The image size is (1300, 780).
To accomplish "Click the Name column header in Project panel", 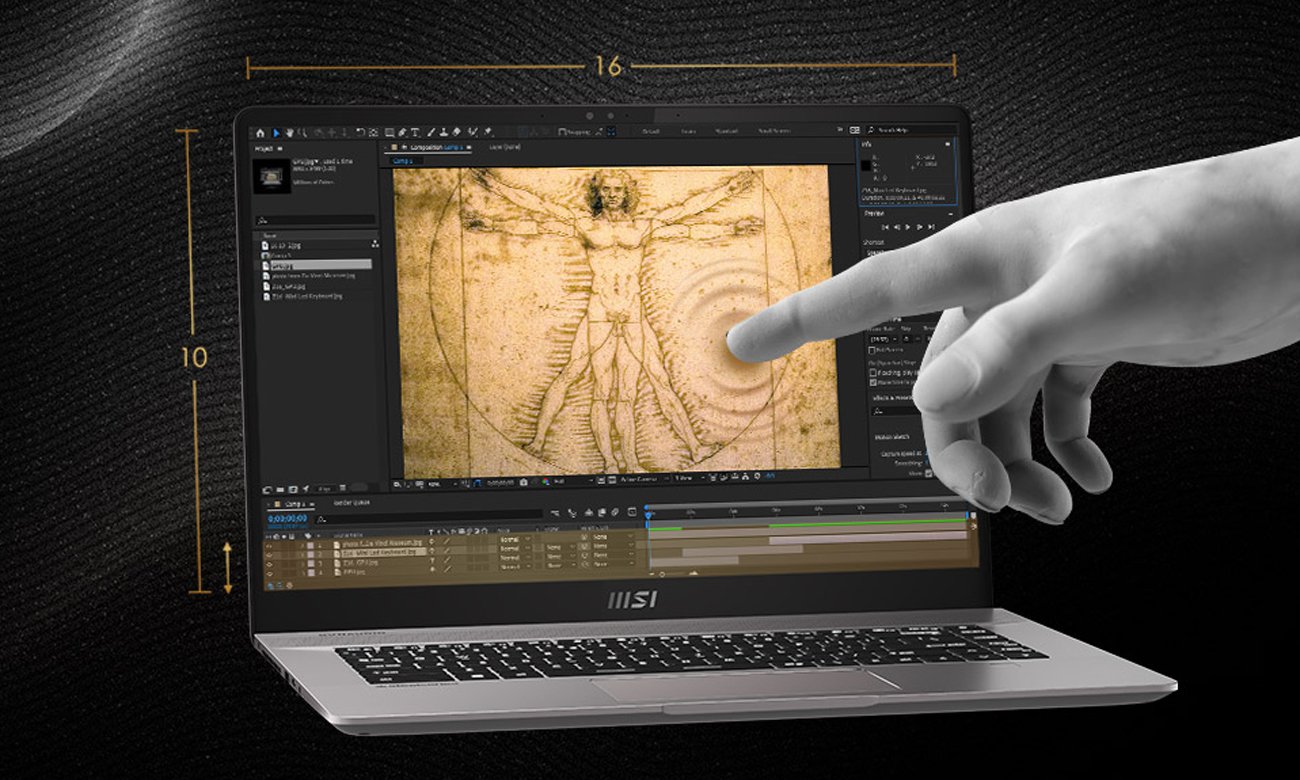I will tap(269, 235).
